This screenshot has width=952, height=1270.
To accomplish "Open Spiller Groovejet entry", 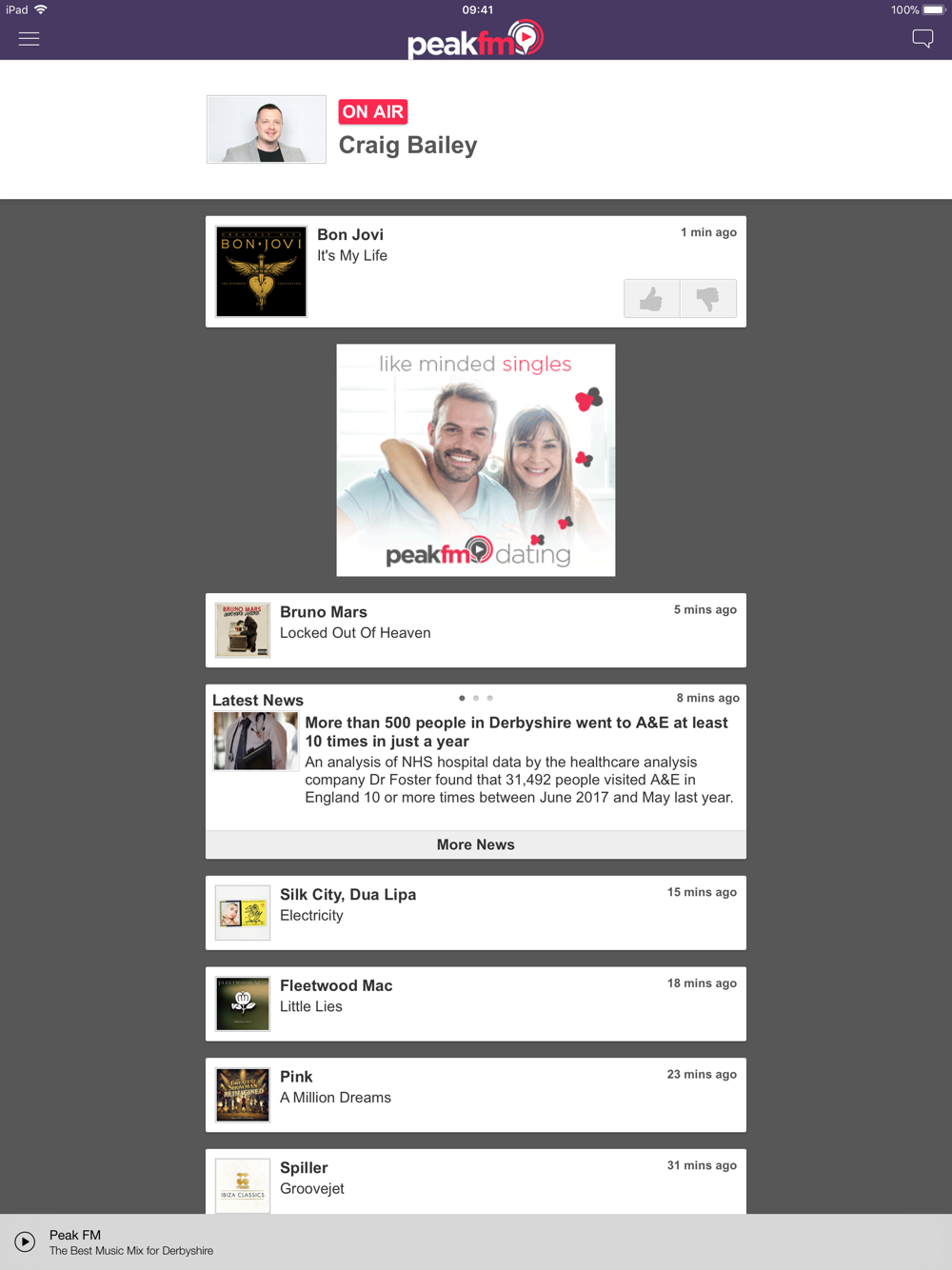I will [x=476, y=1181].
